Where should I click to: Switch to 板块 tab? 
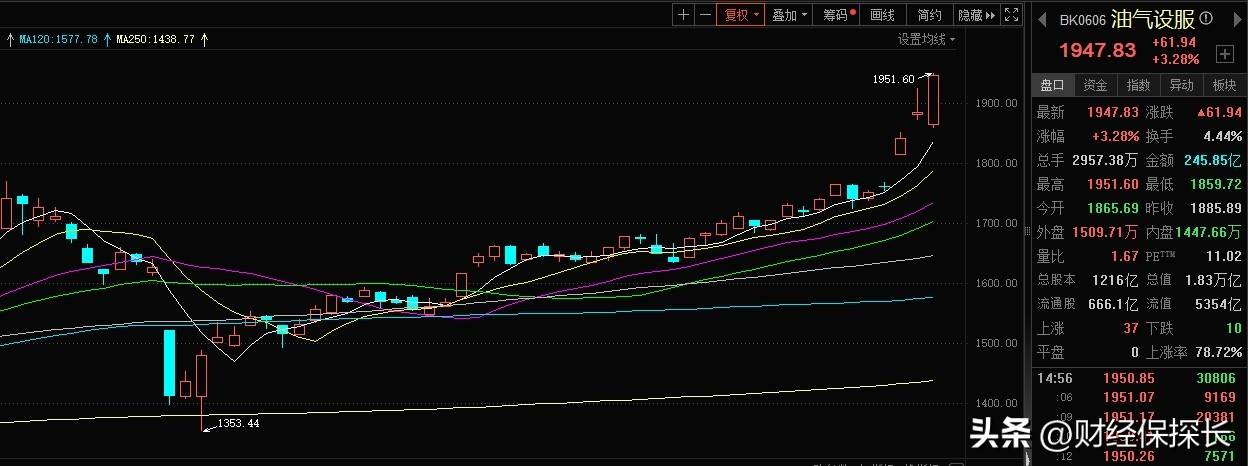coord(1224,86)
